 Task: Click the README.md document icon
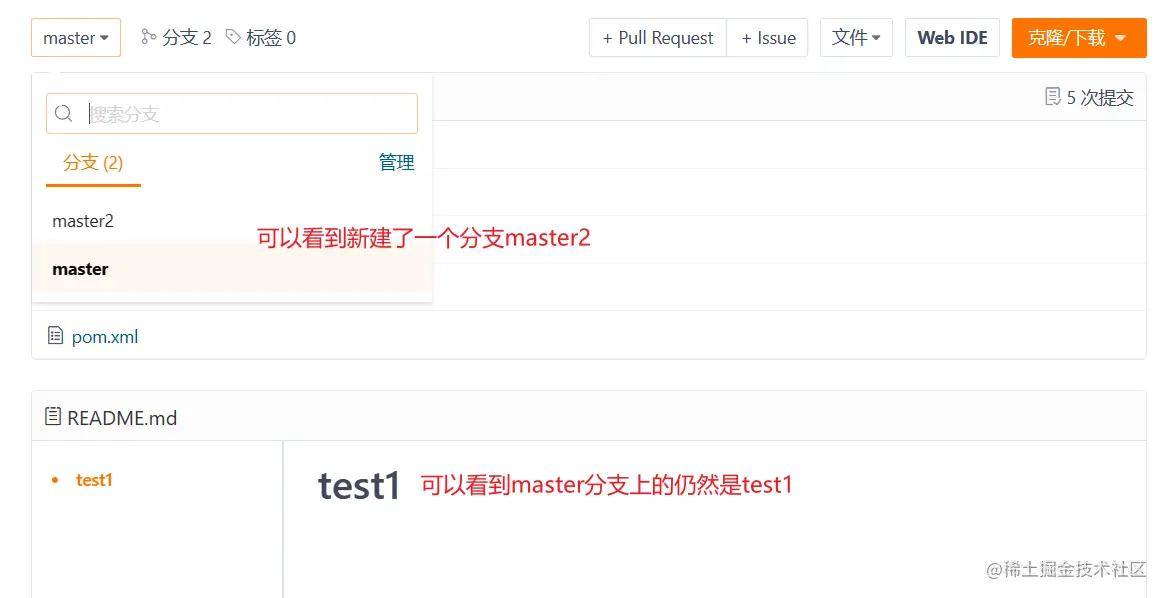point(53,417)
